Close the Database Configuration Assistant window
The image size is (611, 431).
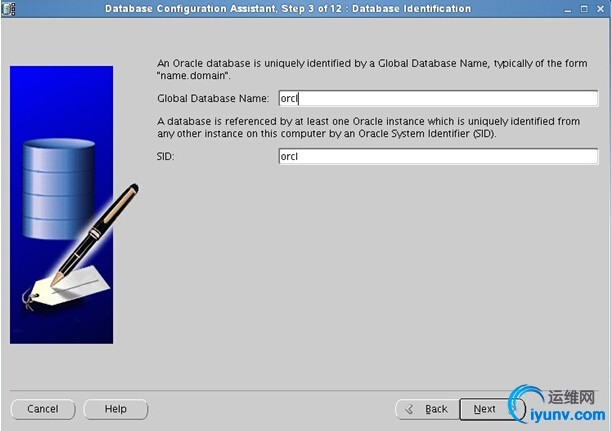coord(600,9)
